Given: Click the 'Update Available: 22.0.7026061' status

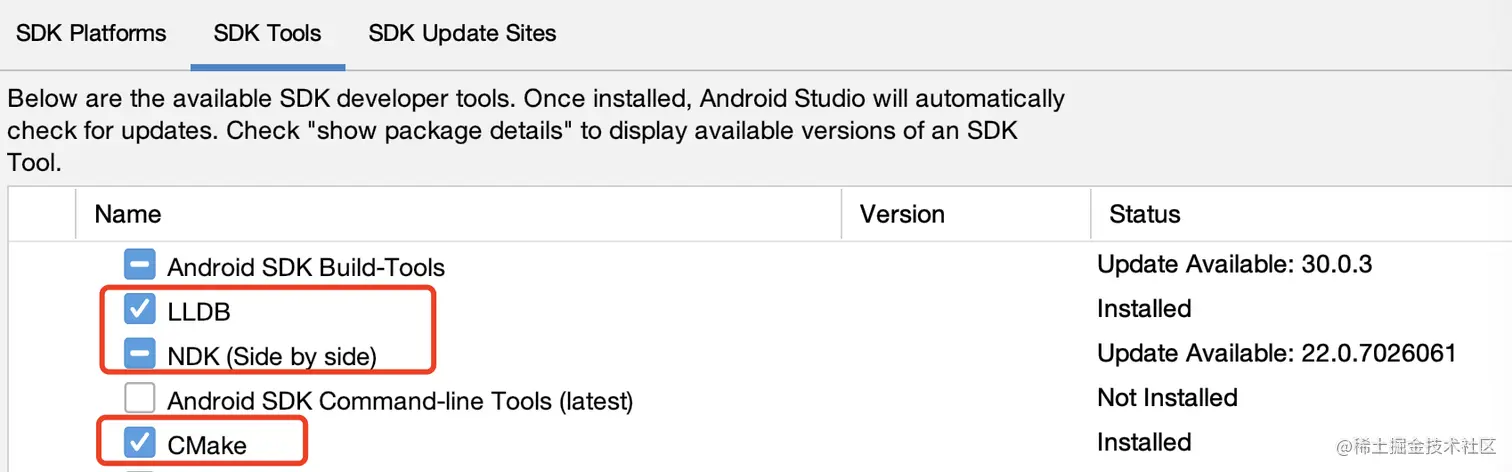Looking at the screenshot, I should coord(1276,353).
